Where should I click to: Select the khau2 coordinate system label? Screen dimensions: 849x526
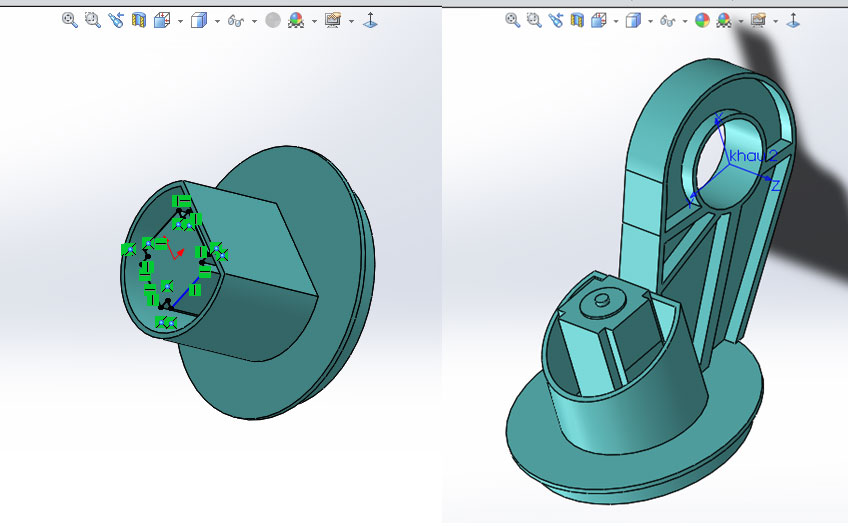click(751, 155)
